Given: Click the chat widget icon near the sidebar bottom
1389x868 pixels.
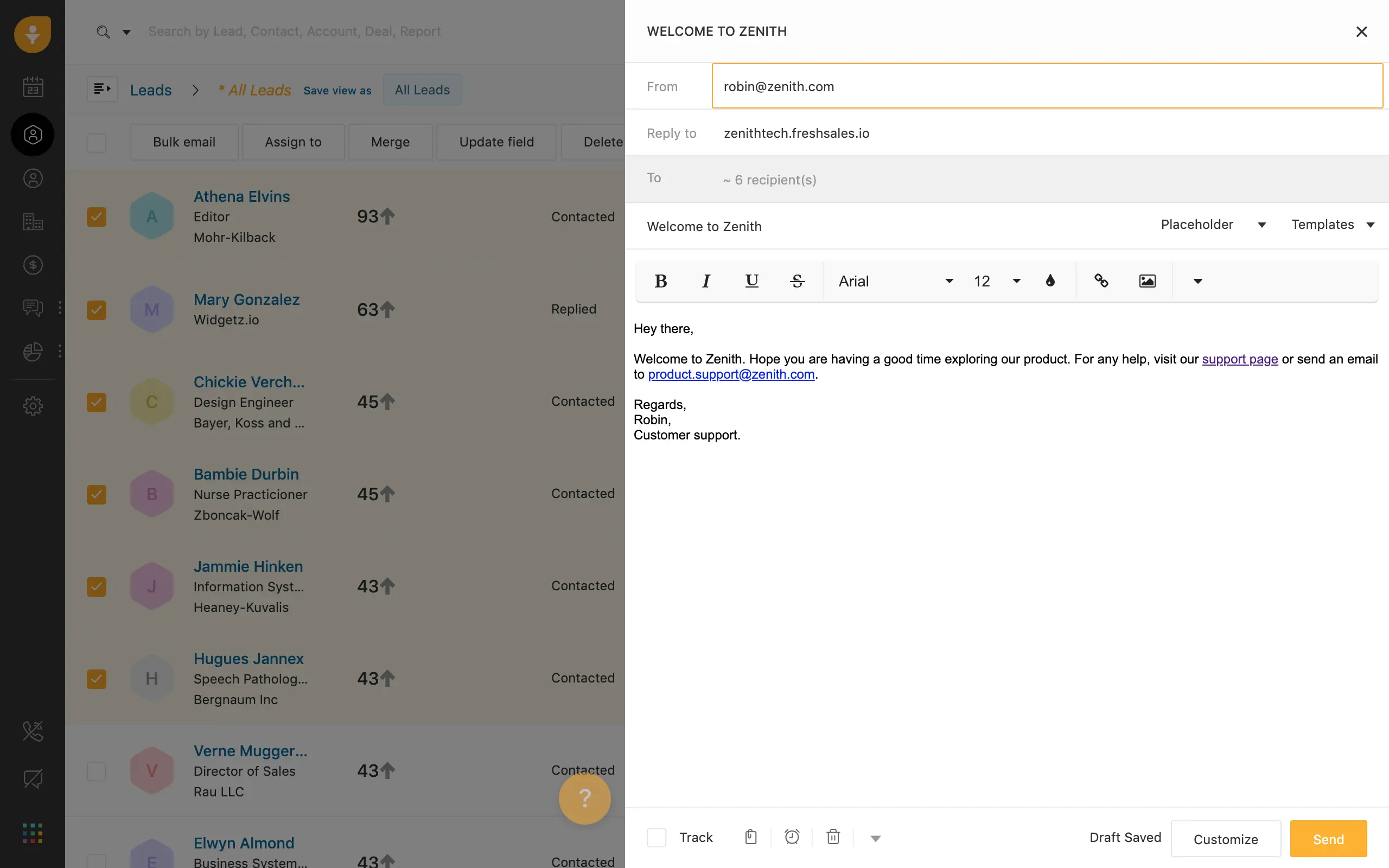Looking at the screenshot, I should [33, 779].
